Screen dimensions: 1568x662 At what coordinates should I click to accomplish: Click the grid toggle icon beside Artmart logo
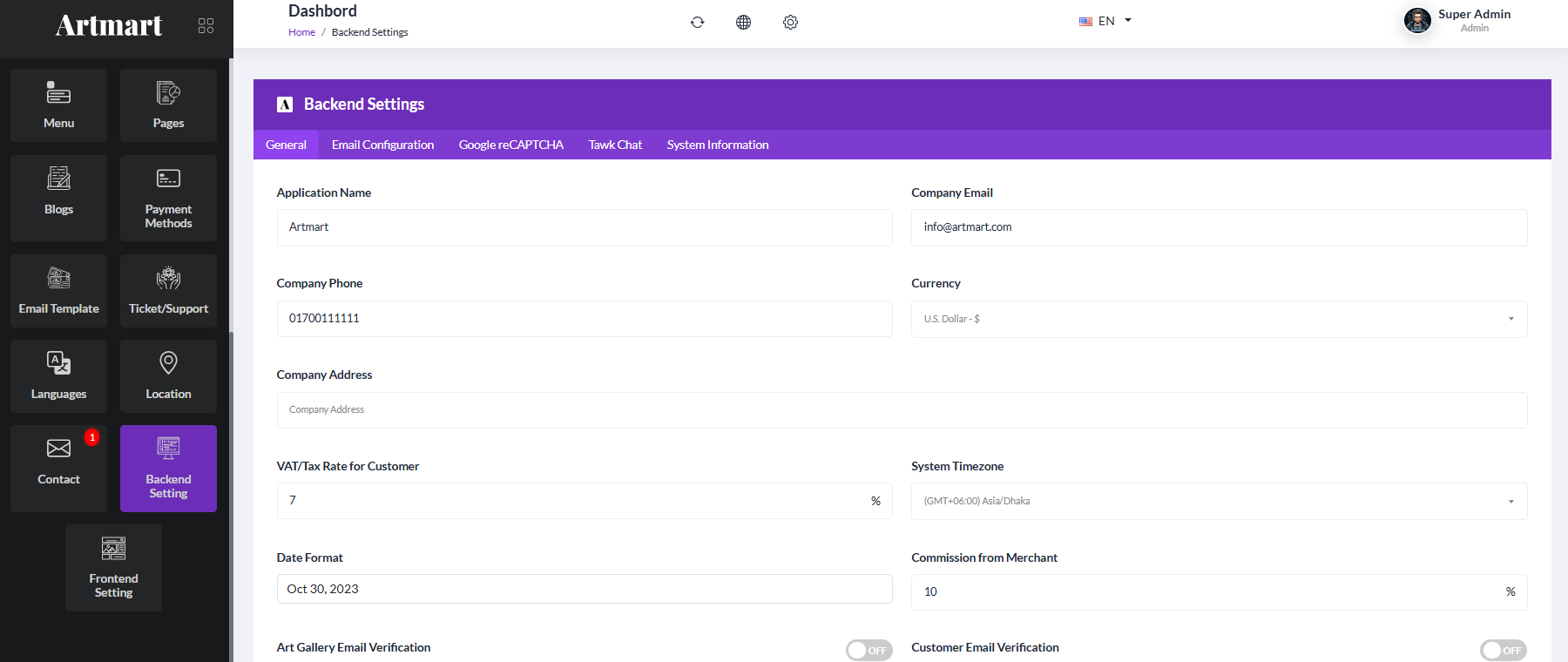point(206,26)
